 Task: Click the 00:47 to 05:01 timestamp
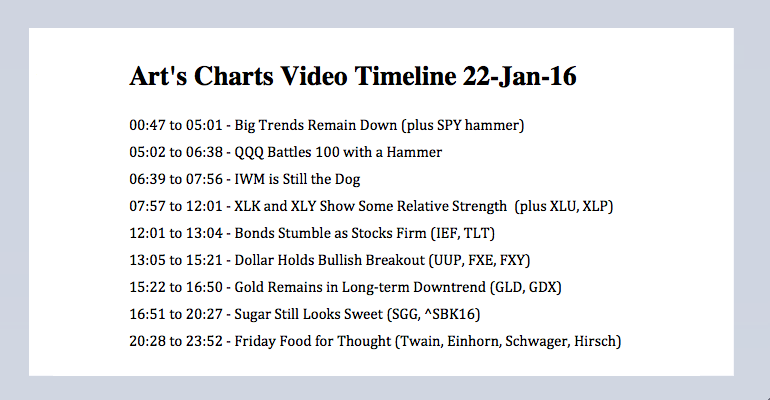point(175,126)
